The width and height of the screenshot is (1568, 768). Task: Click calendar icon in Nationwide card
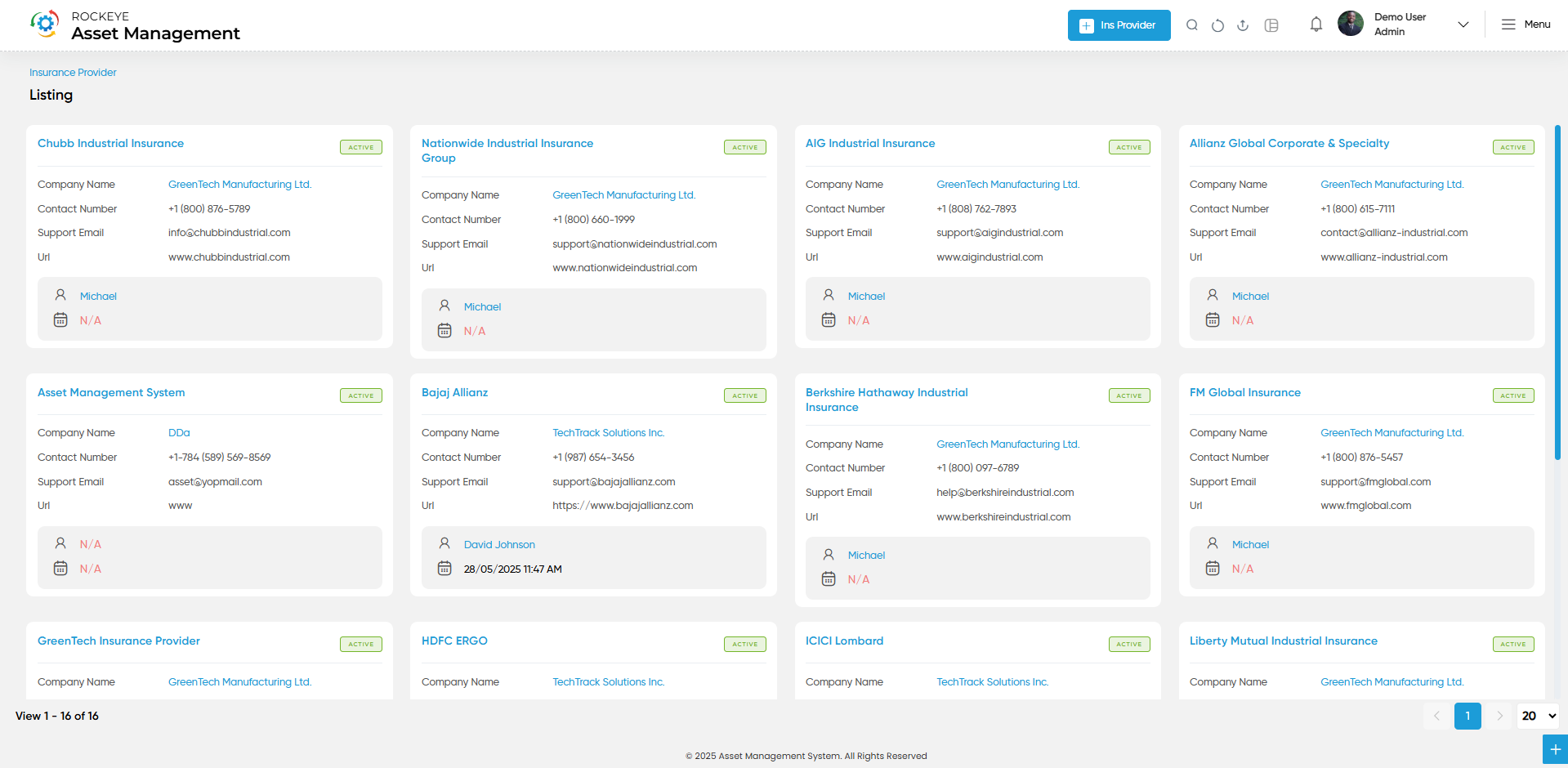pyautogui.click(x=444, y=331)
